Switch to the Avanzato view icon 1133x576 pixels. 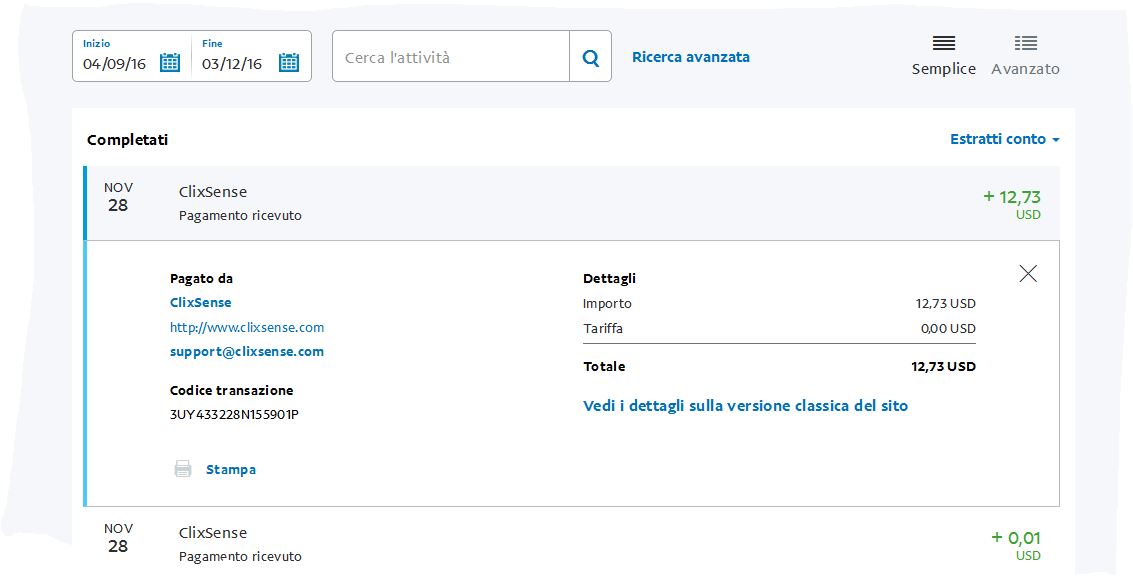pos(1025,43)
